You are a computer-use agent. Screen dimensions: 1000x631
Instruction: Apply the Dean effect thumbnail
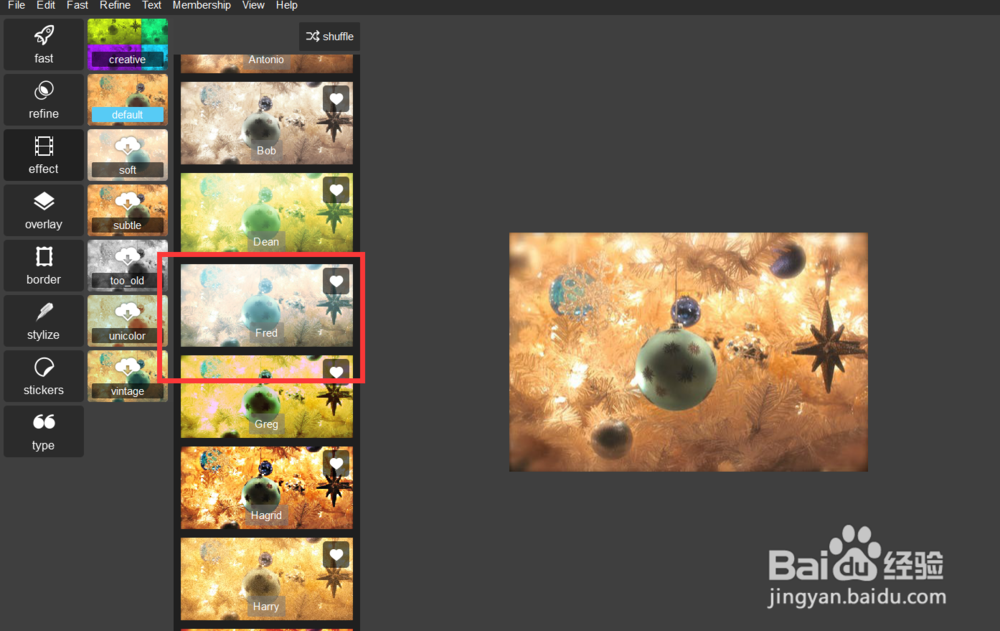click(x=267, y=214)
